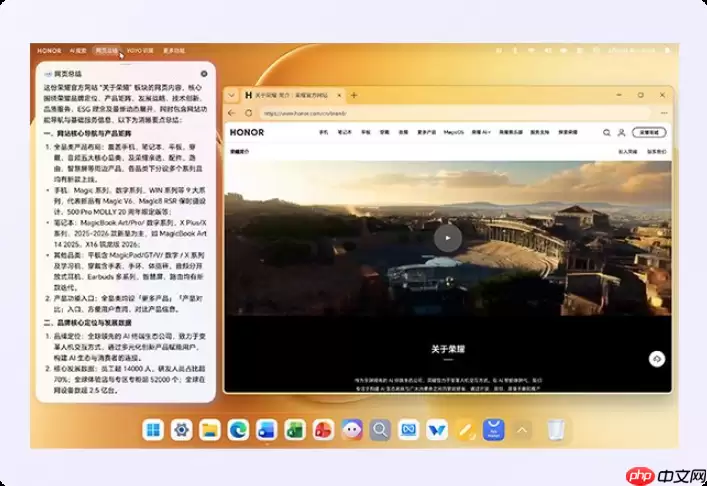707x486 pixels.
Task: Open Microsoft Edge from the dock
Action: click(x=239, y=430)
